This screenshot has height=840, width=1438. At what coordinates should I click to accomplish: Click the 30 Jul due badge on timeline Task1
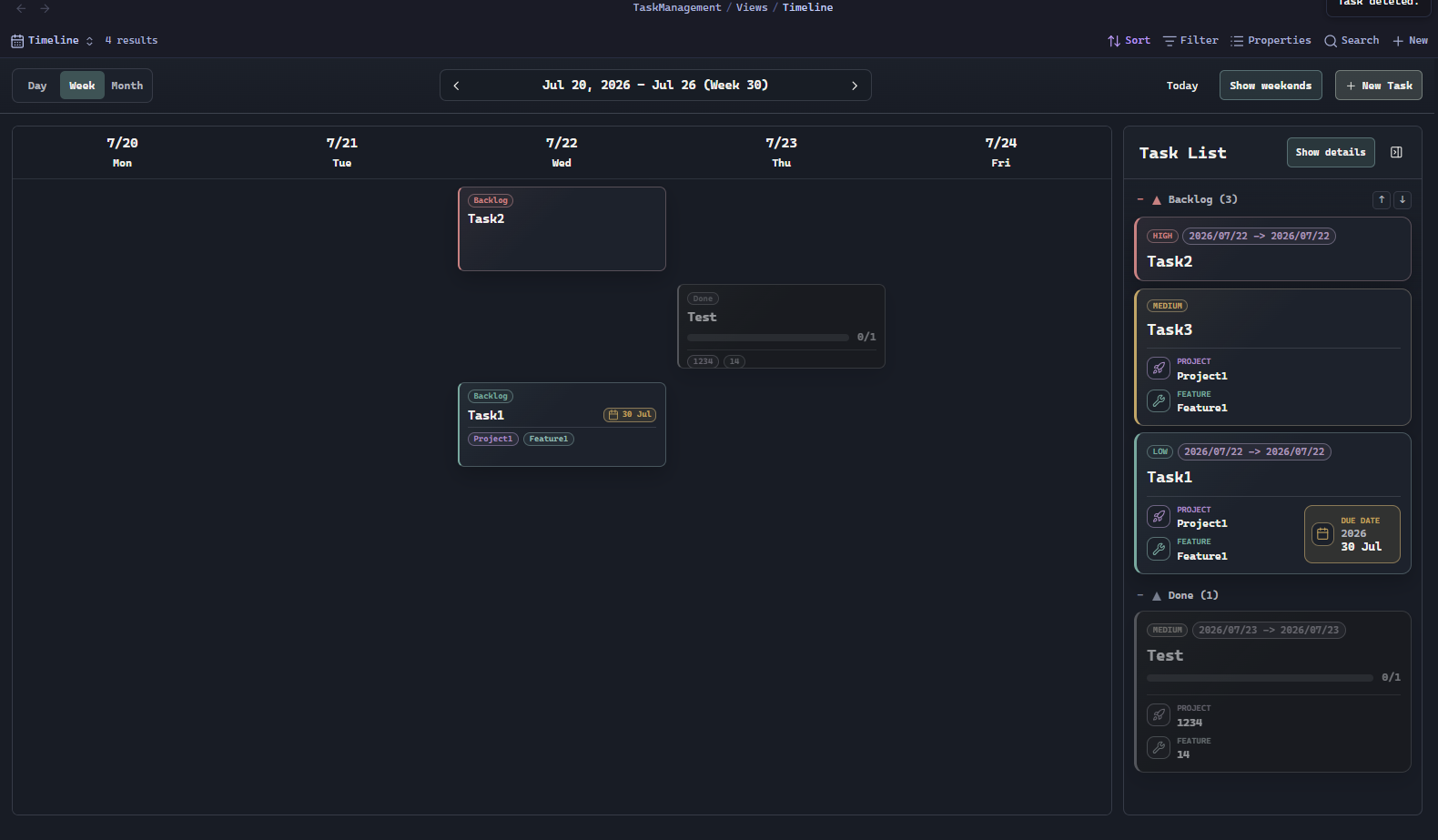[630, 415]
